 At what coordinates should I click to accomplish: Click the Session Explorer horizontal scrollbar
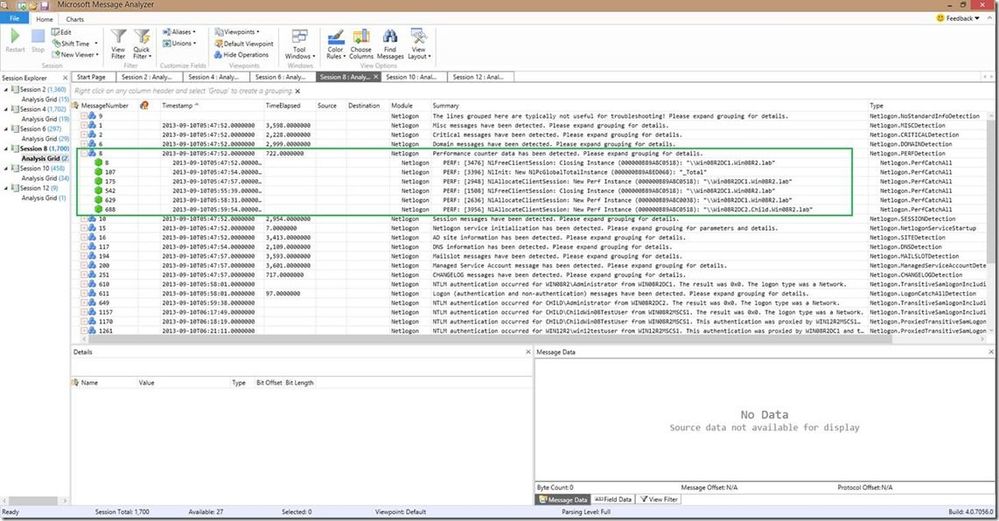pos(32,501)
